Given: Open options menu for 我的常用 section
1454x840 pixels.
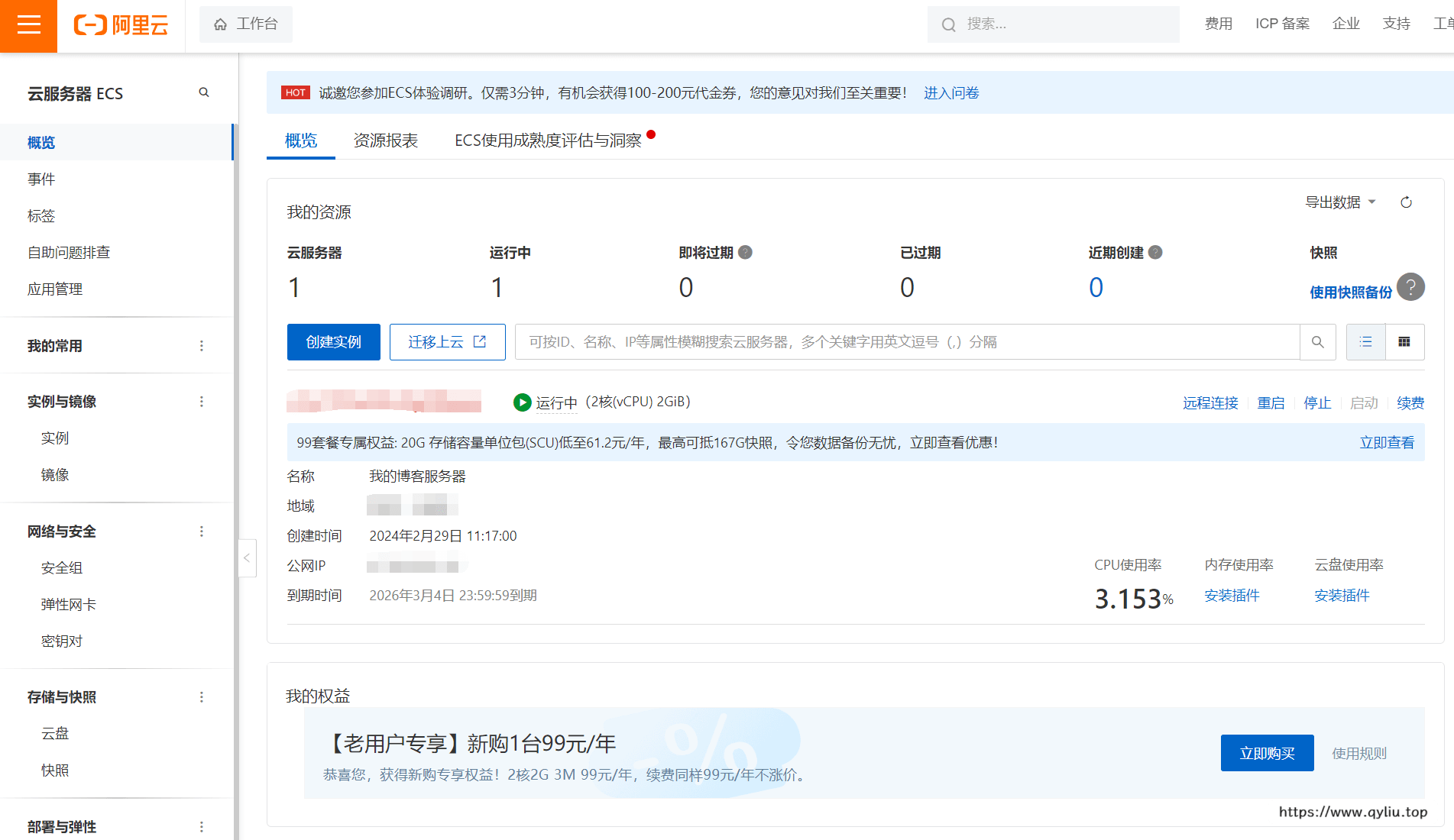Looking at the screenshot, I should click(x=202, y=346).
